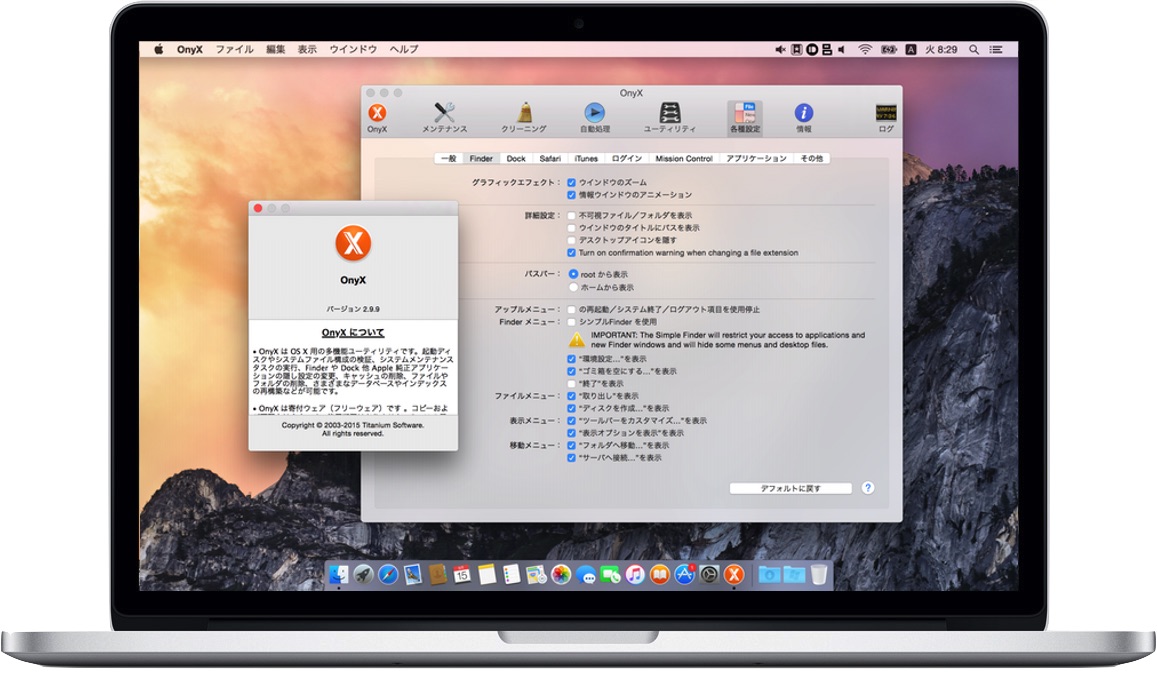Enable シンプルFinder を使用 checkbox
This screenshot has width=1157, height=677.
(571, 322)
